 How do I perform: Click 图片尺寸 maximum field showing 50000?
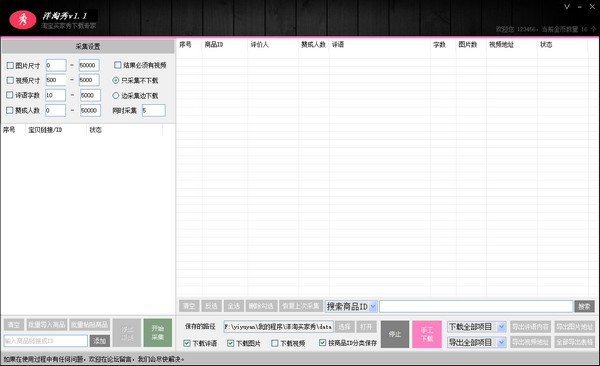click(x=89, y=65)
